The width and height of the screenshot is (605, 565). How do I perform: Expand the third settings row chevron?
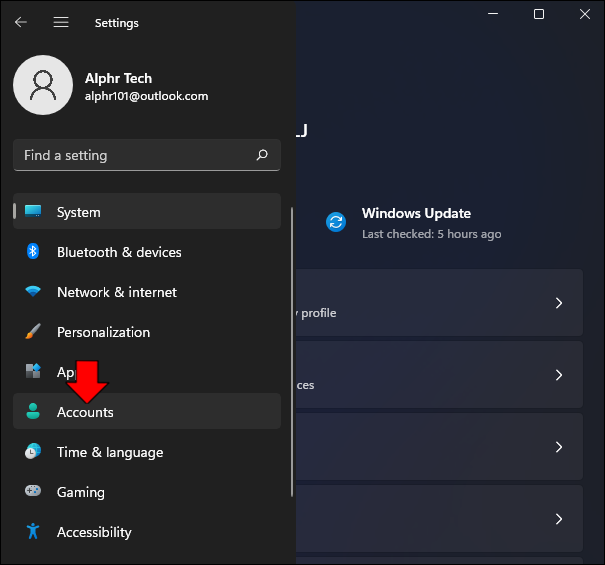tap(559, 447)
